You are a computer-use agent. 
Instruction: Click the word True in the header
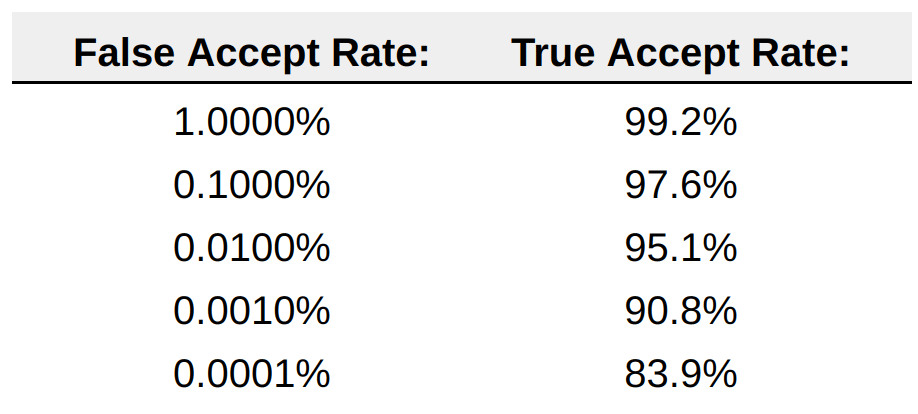click(x=549, y=53)
